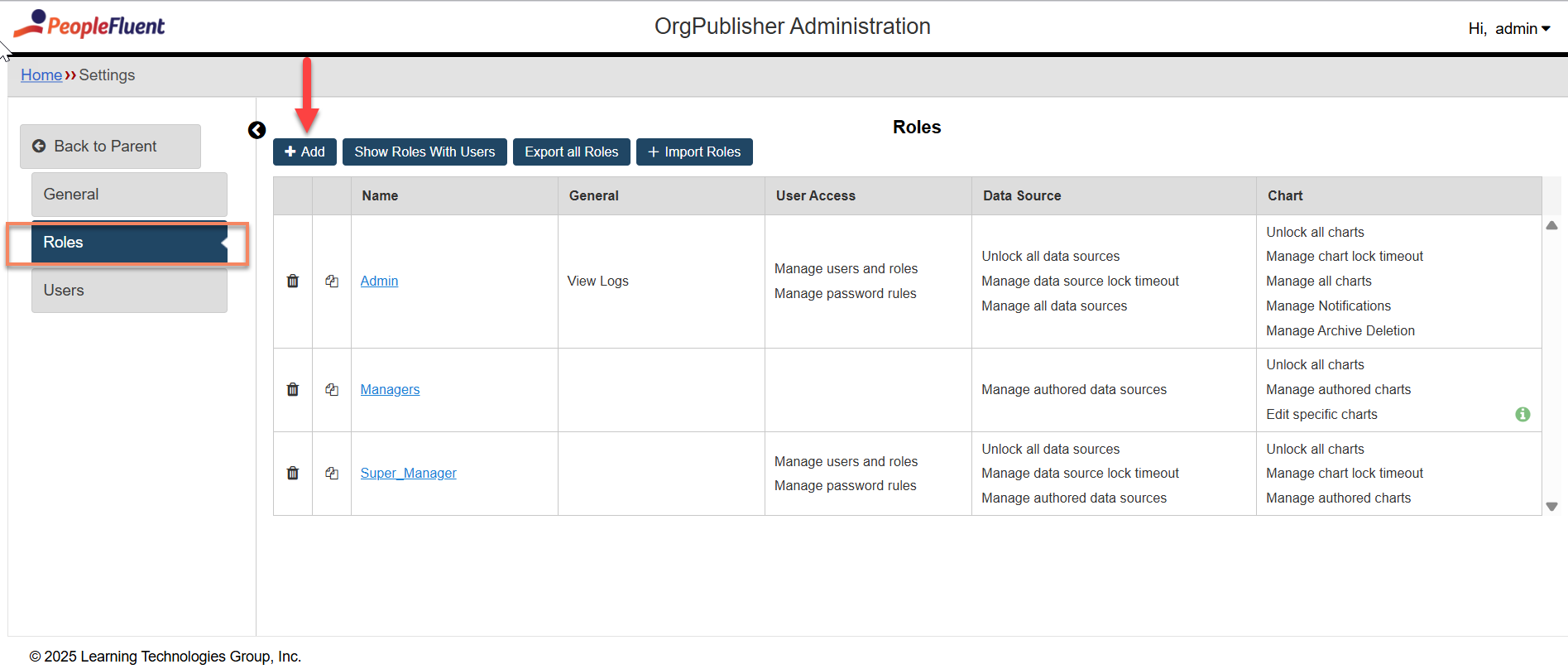
Task: Click the General column header
Action: 661,195
